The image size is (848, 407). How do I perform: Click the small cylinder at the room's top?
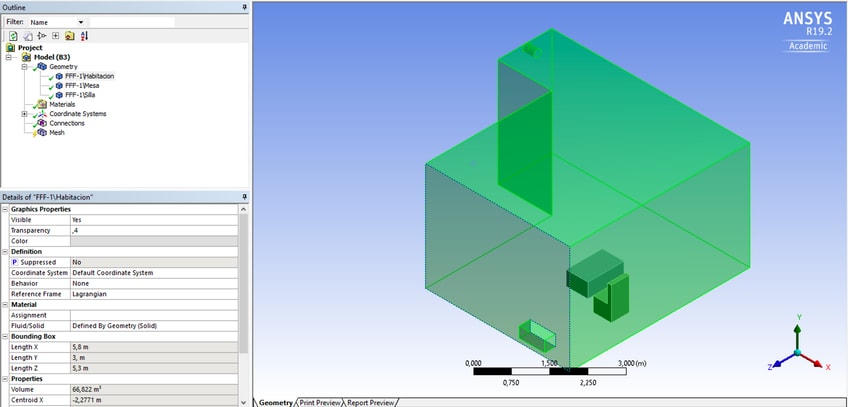tap(532, 50)
